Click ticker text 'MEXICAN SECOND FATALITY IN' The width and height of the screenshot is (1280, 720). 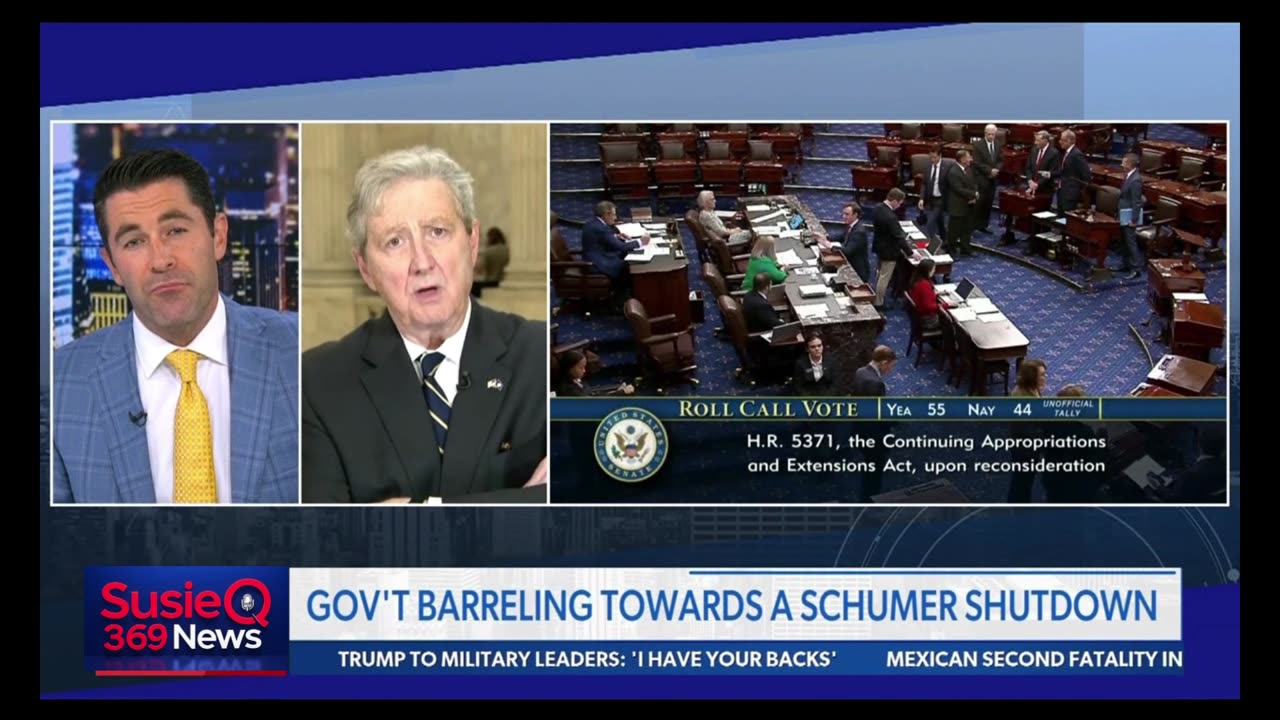[x=1034, y=659]
